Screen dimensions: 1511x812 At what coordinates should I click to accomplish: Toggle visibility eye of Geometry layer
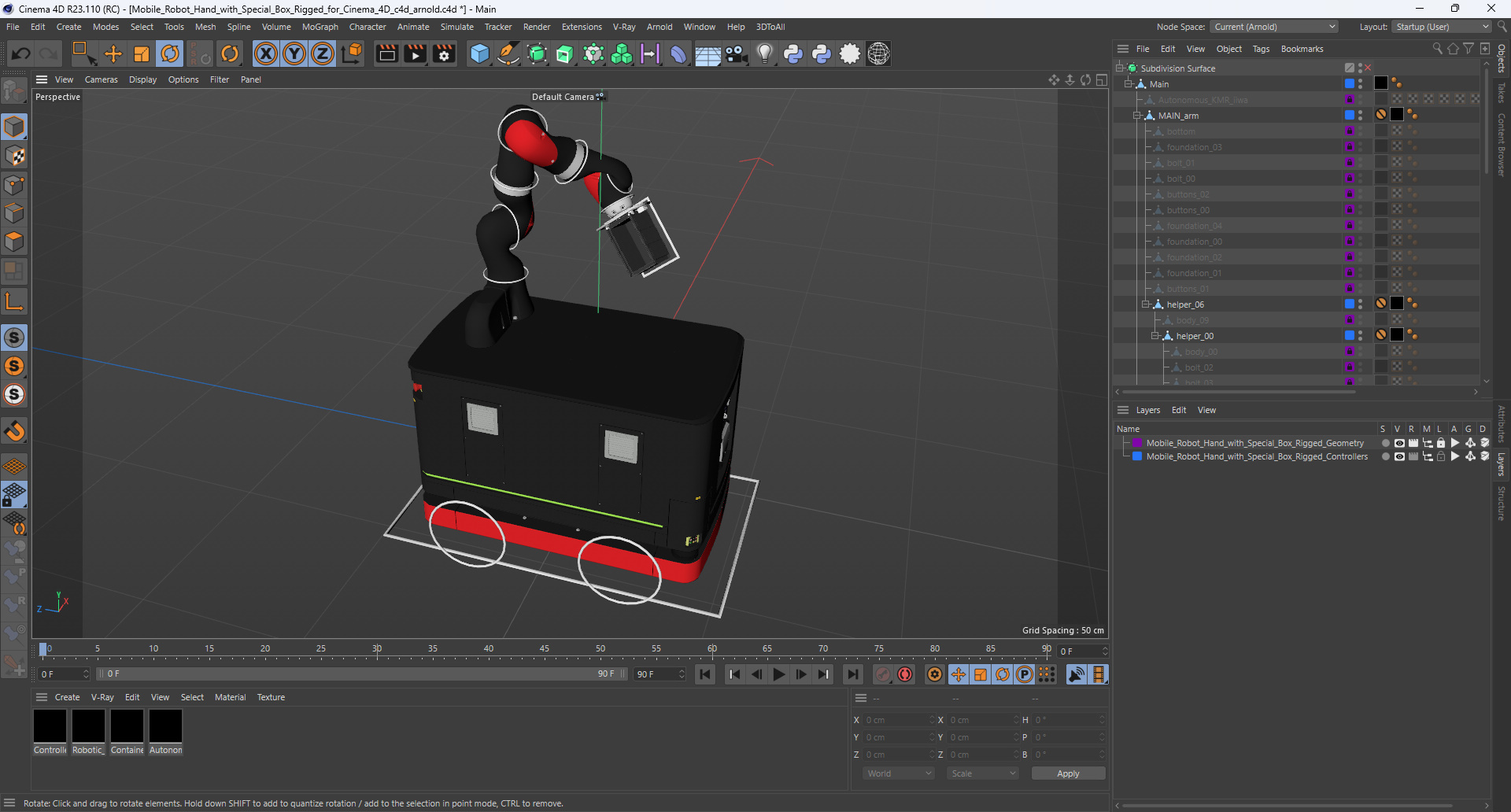point(1399,443)
